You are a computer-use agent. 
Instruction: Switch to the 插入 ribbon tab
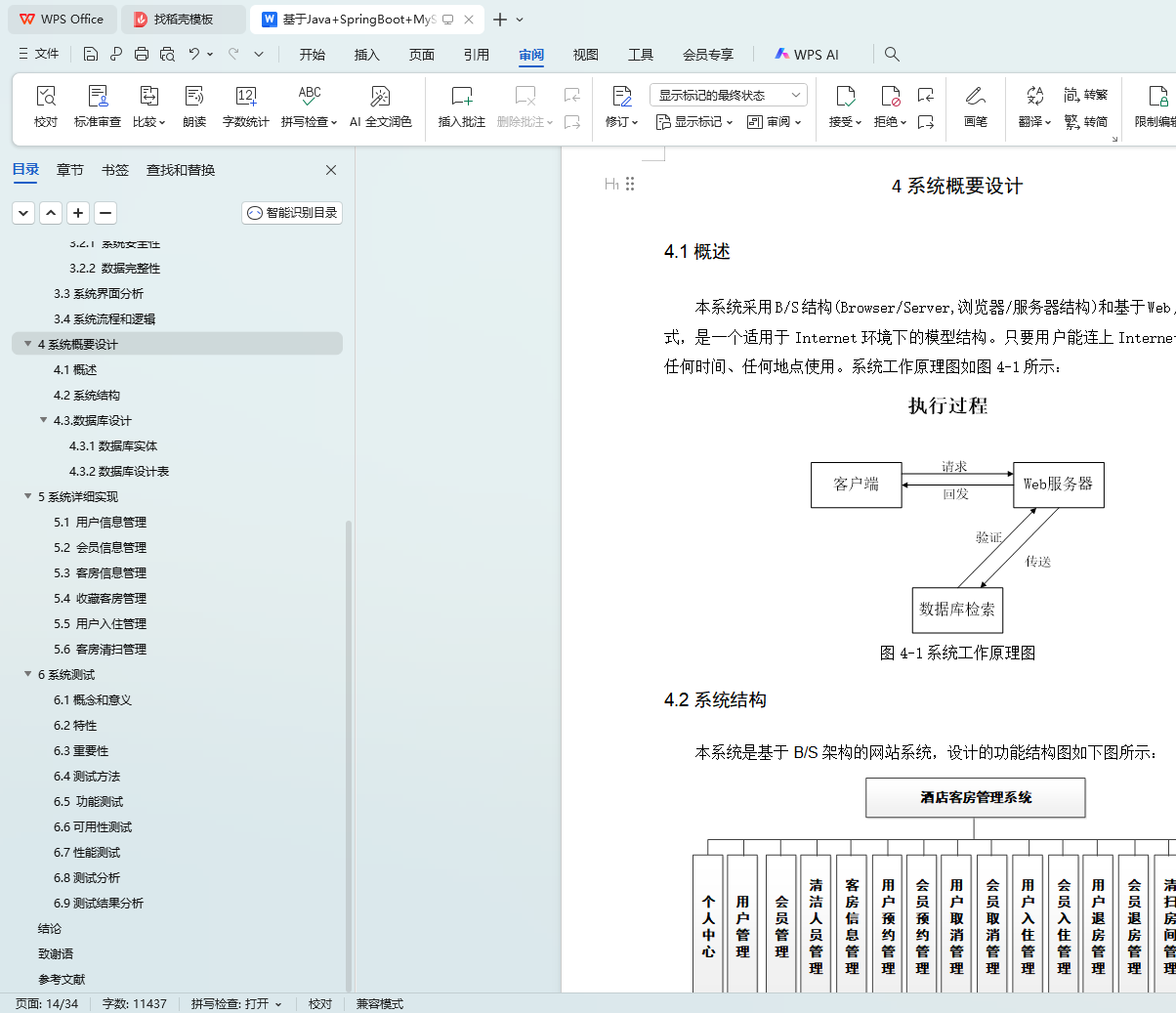367,55
